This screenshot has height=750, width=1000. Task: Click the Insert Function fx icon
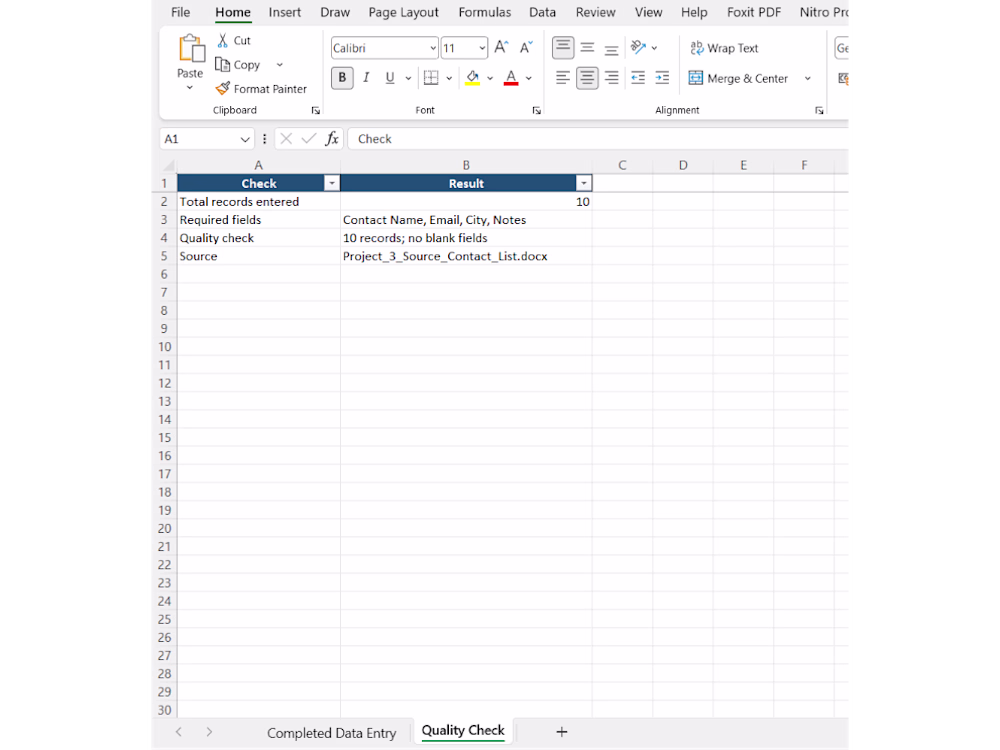[x=332, y=138]
